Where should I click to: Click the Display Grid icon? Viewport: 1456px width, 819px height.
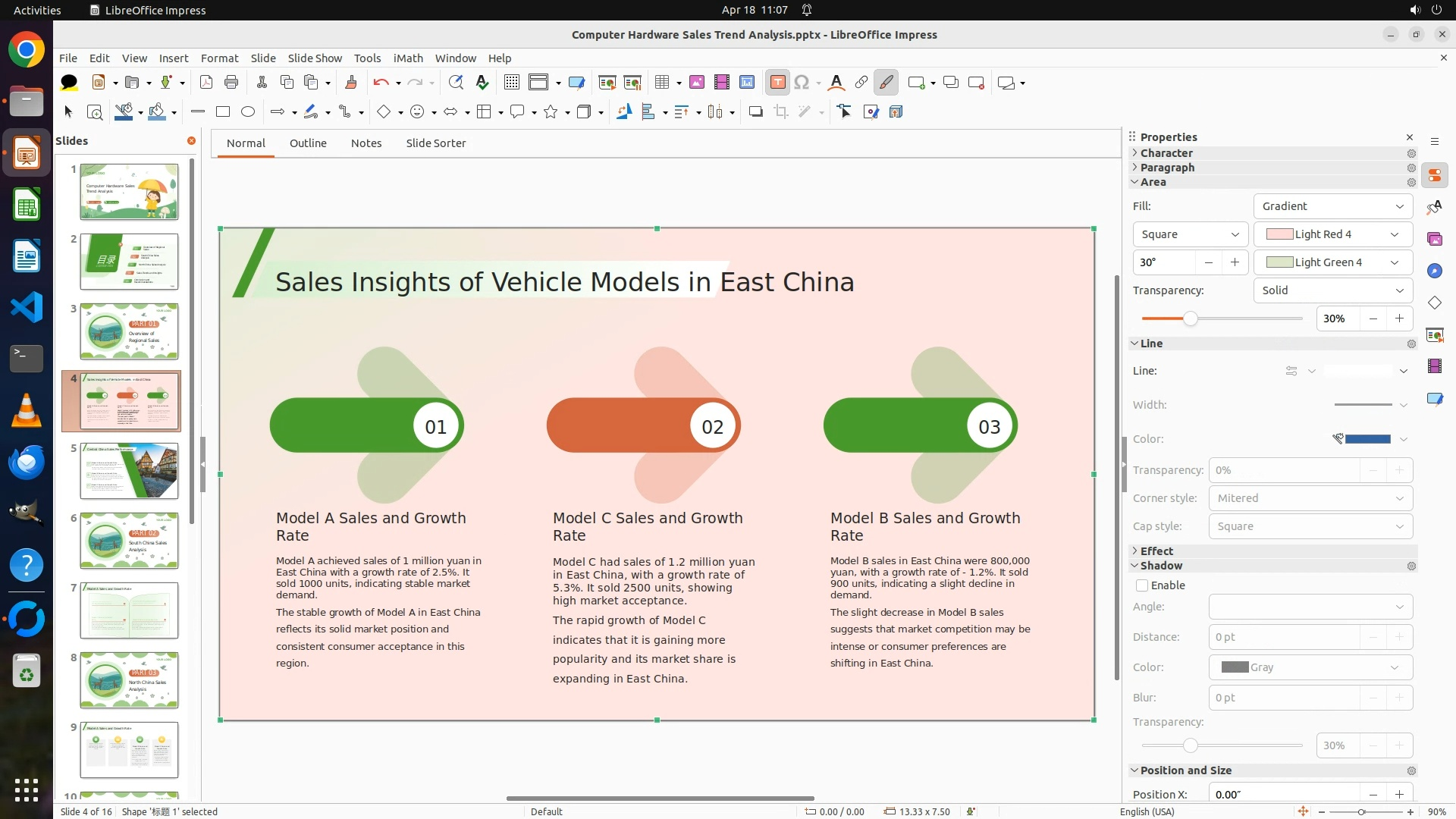512,83
